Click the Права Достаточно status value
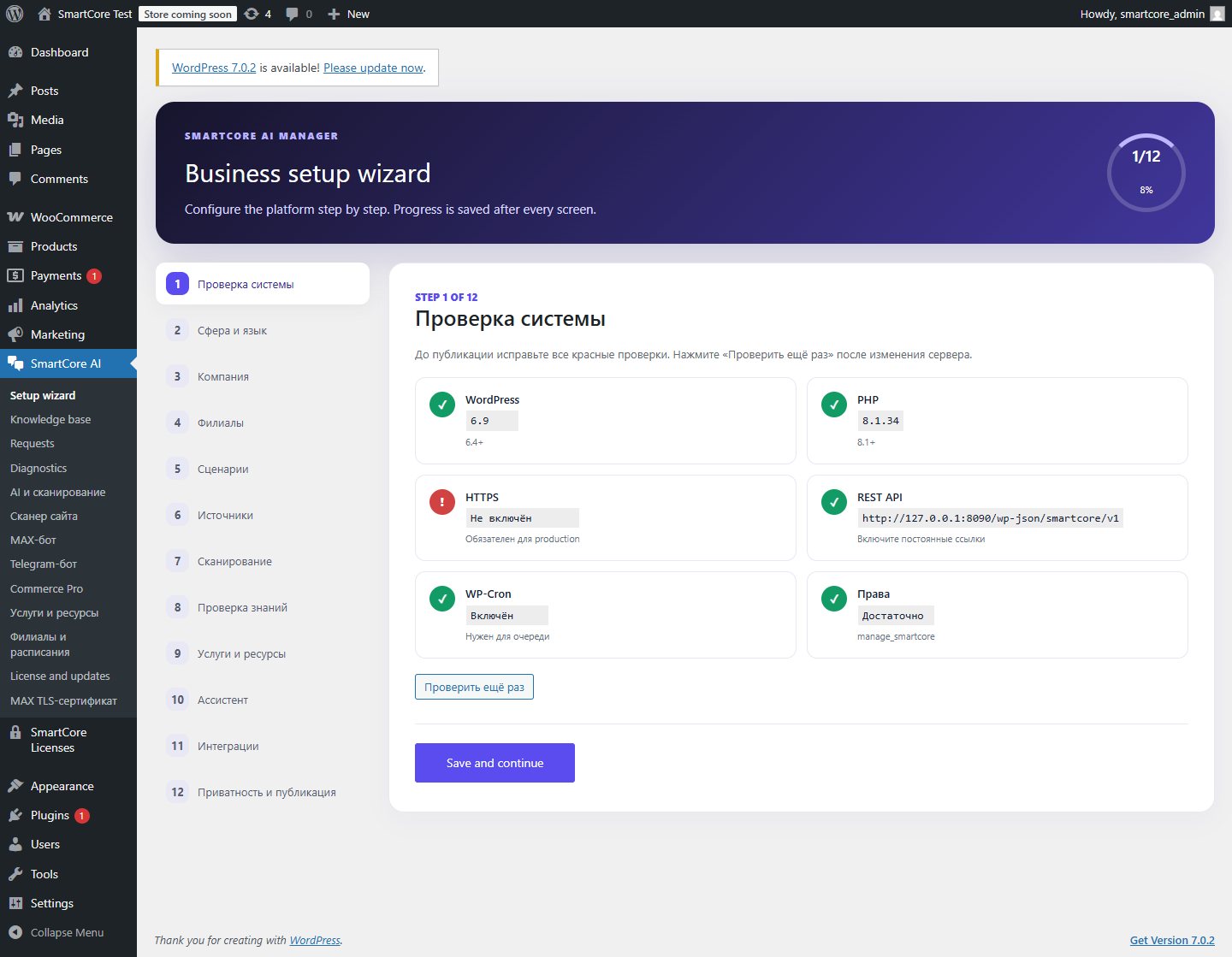This screenshot has width=1232, height=957. click(895, 616)
